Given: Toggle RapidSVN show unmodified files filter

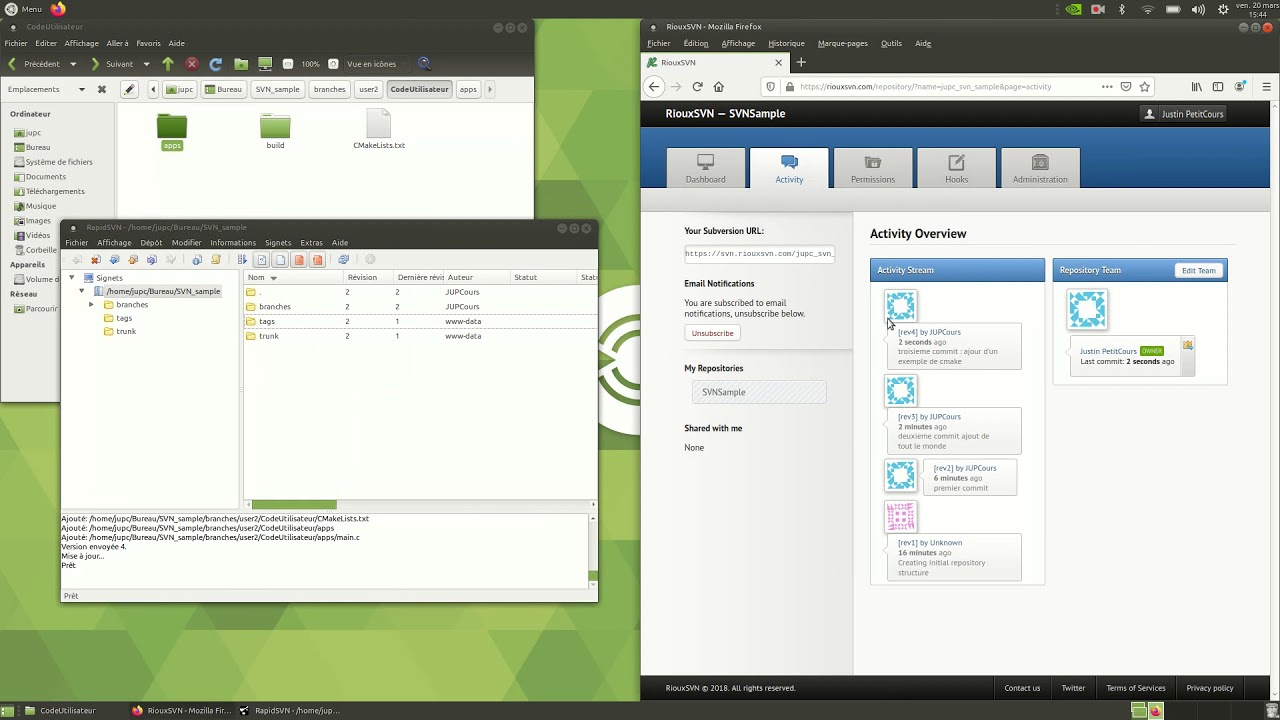Looking at the screenshot, I should click(x=281, y=260).
